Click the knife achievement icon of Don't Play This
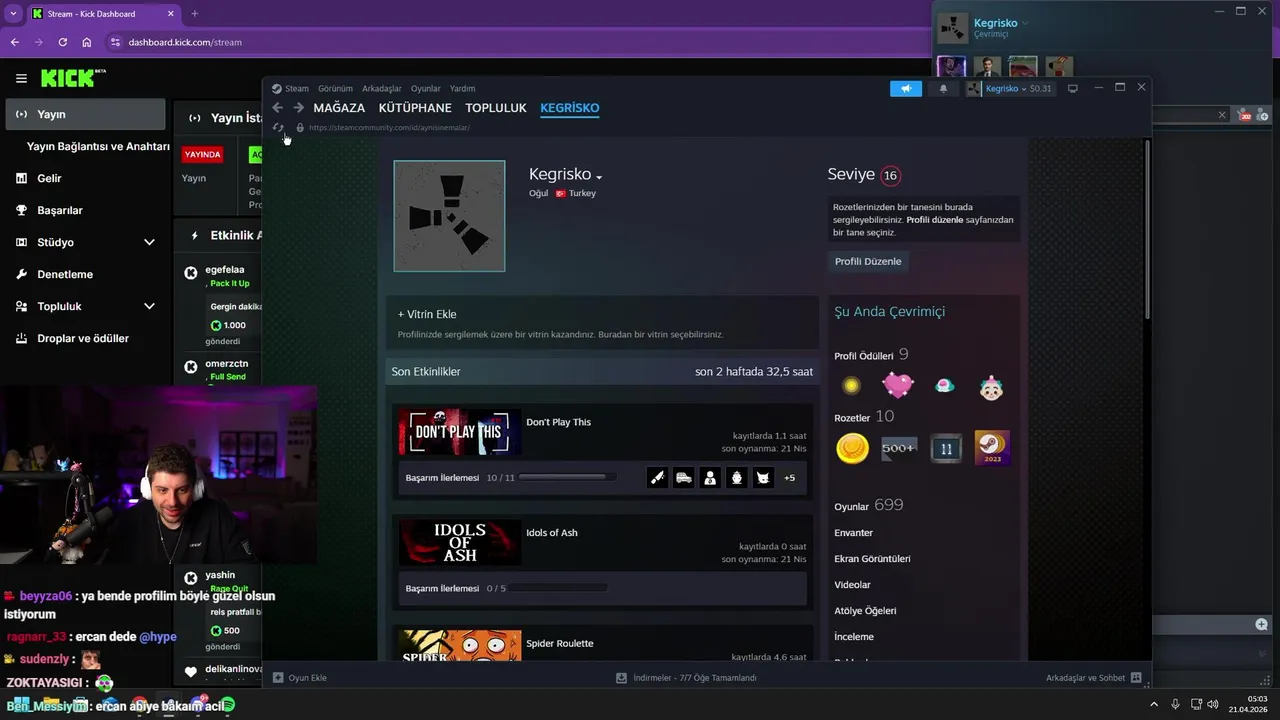The image size is (1280, 720). click(x=657, y=478)
